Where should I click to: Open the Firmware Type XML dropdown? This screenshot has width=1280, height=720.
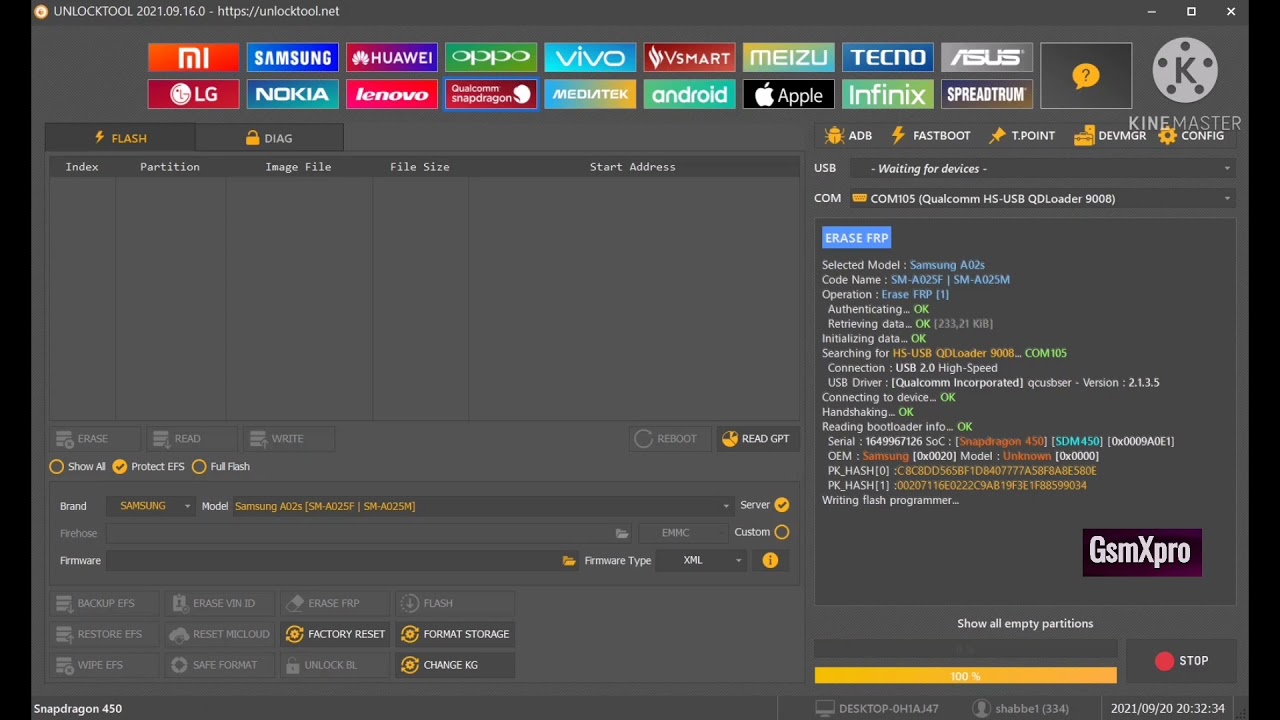[701, 561]
